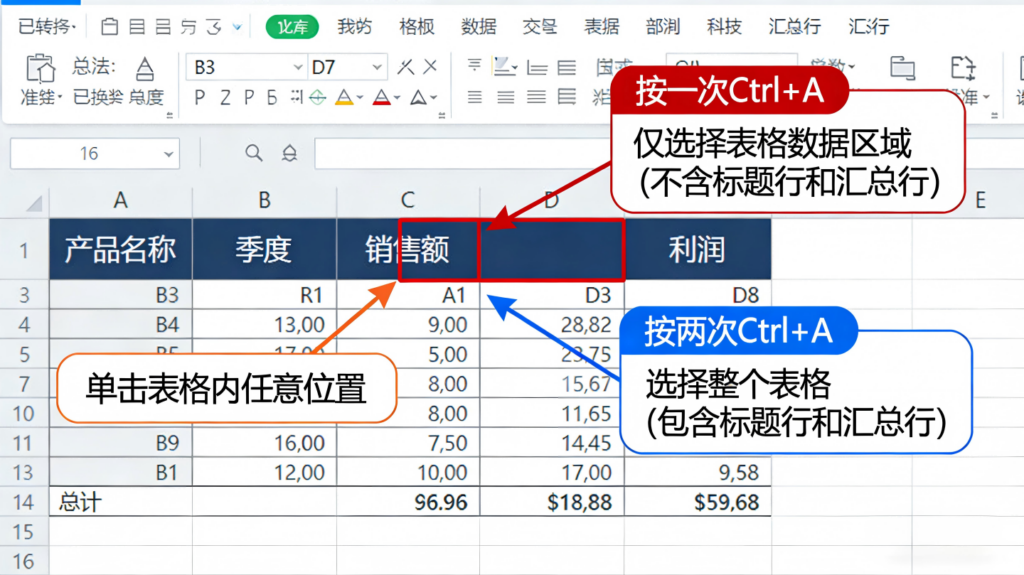This screenshot has height=575, width=1024.
Task: Toggle the second P format button
Action: (249, 98)
